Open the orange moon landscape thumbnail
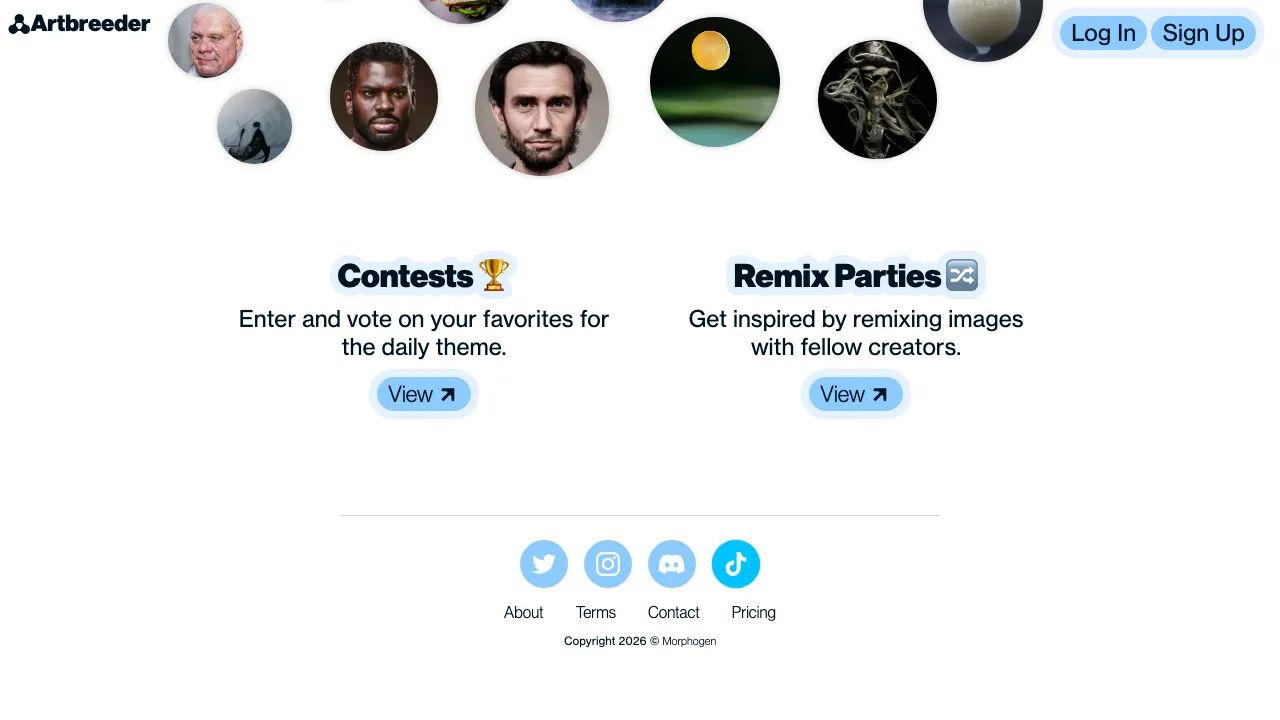The height and width of the screenshot is (720, 1280). click(x=714, y=82)
